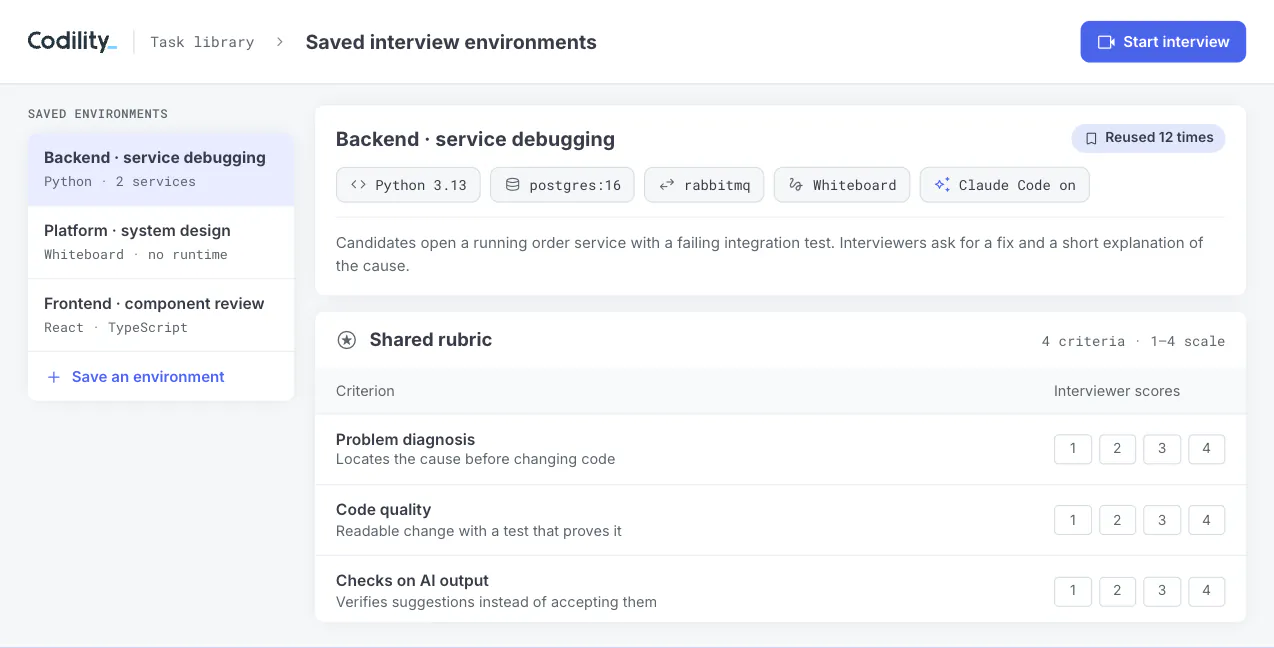1274x648 pixels.
Task: Score Problem diagnosis as 1
Action: pyautogui.click(x=1073, y=449)
